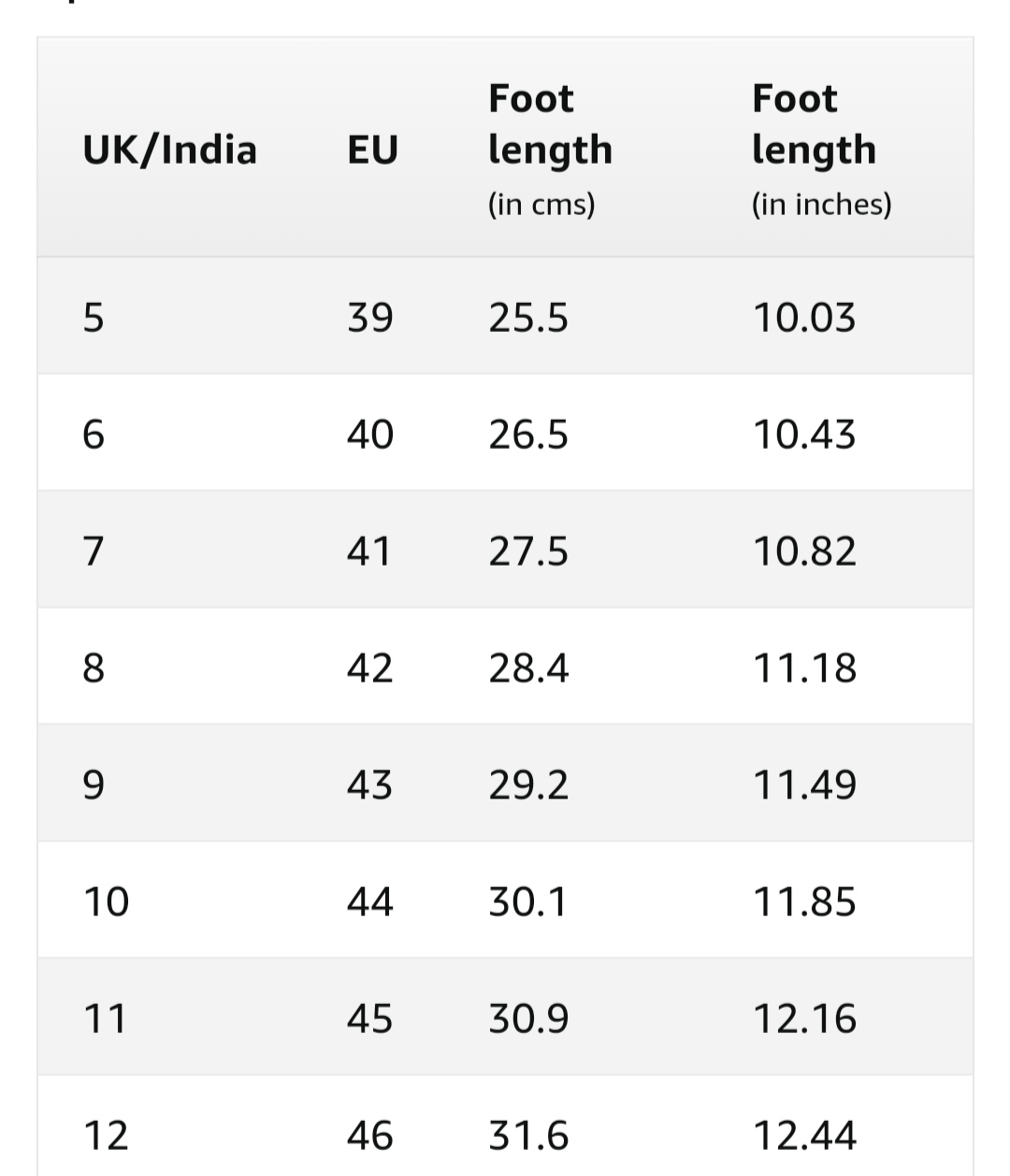Tap EU size 46 cell

[x=370, y=1136]
